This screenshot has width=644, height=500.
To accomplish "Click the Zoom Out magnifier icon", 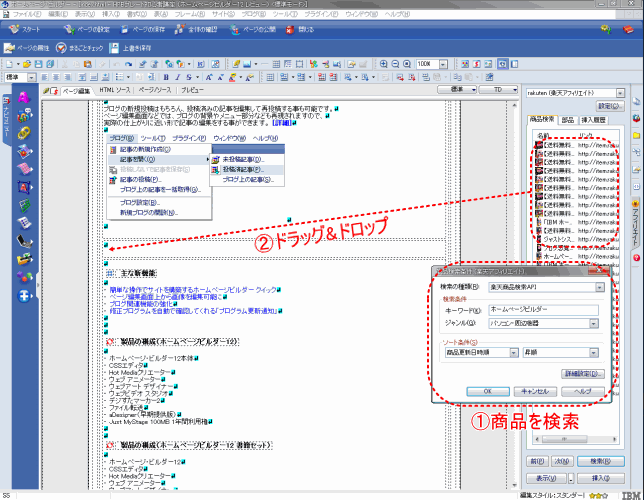I will (395, 64).
